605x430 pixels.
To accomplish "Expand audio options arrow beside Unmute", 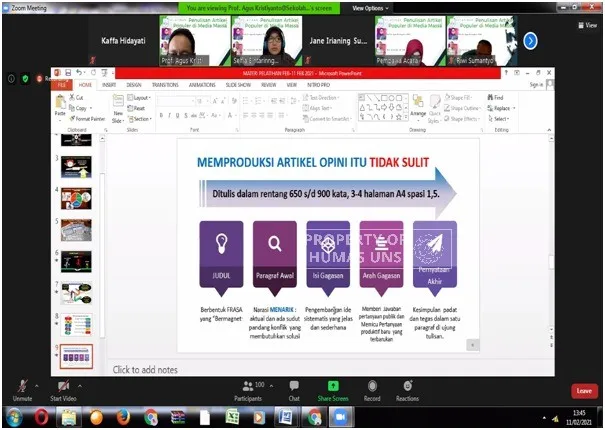I will click(36, 385).
